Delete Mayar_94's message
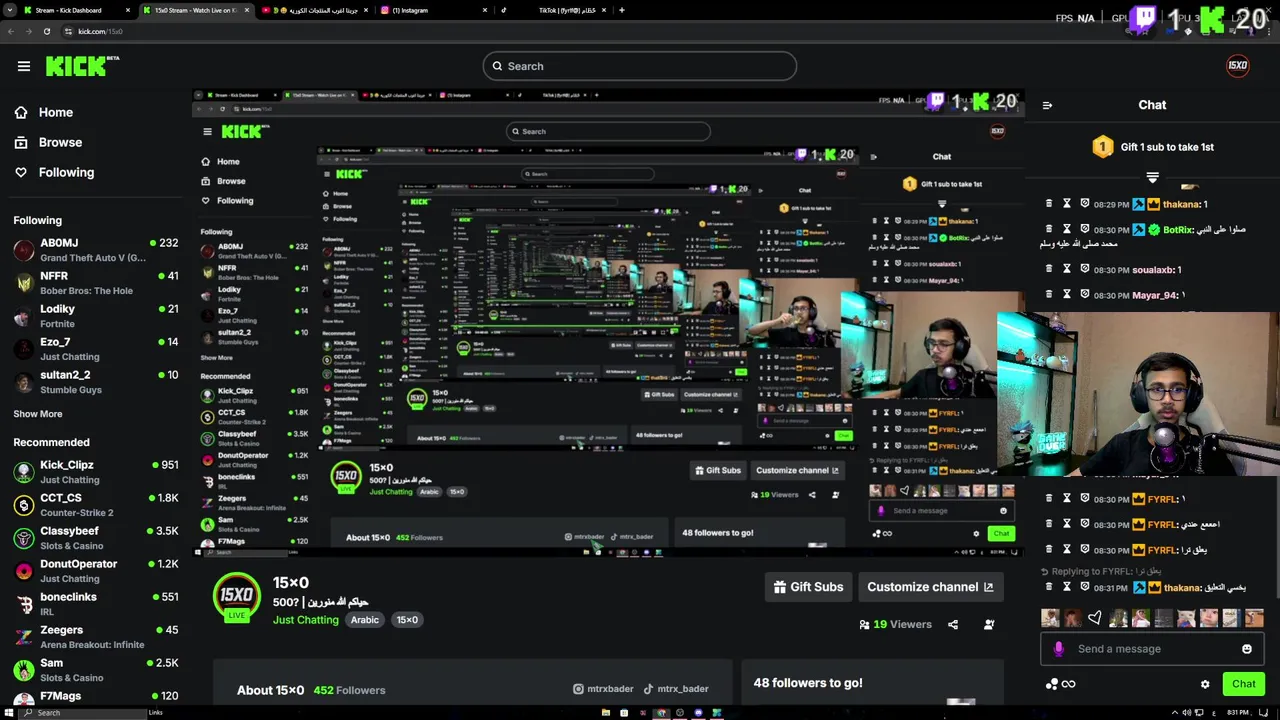Screen dimensions: 1280x720 click(1049, 295)
